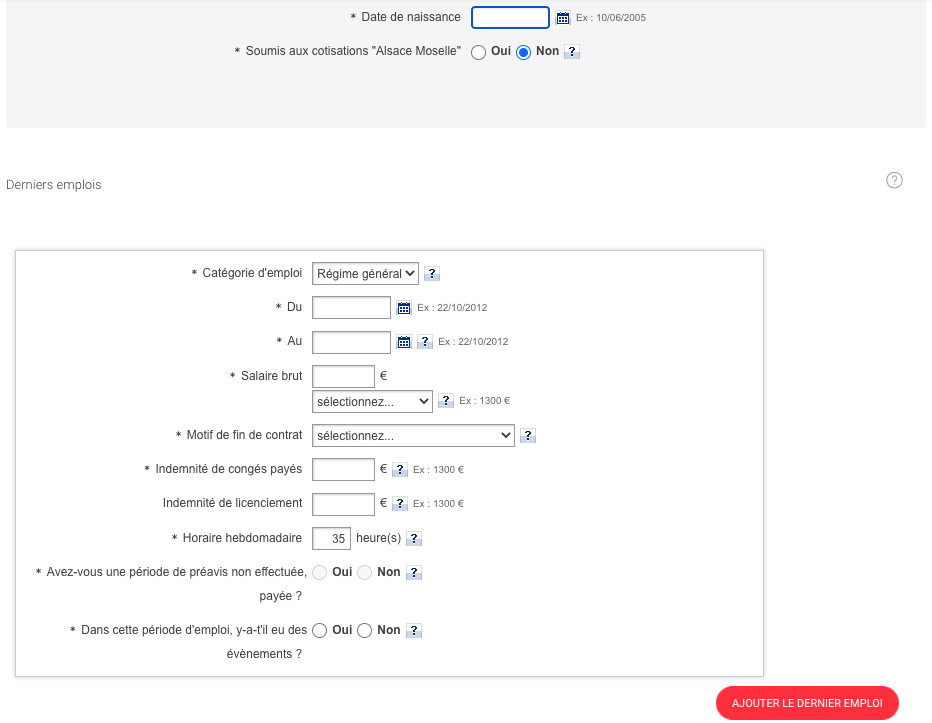The width and height of the screenshot is (932, 723).
Task: Show help for Indemnité de licenciement
Action: tap(400, 504)
